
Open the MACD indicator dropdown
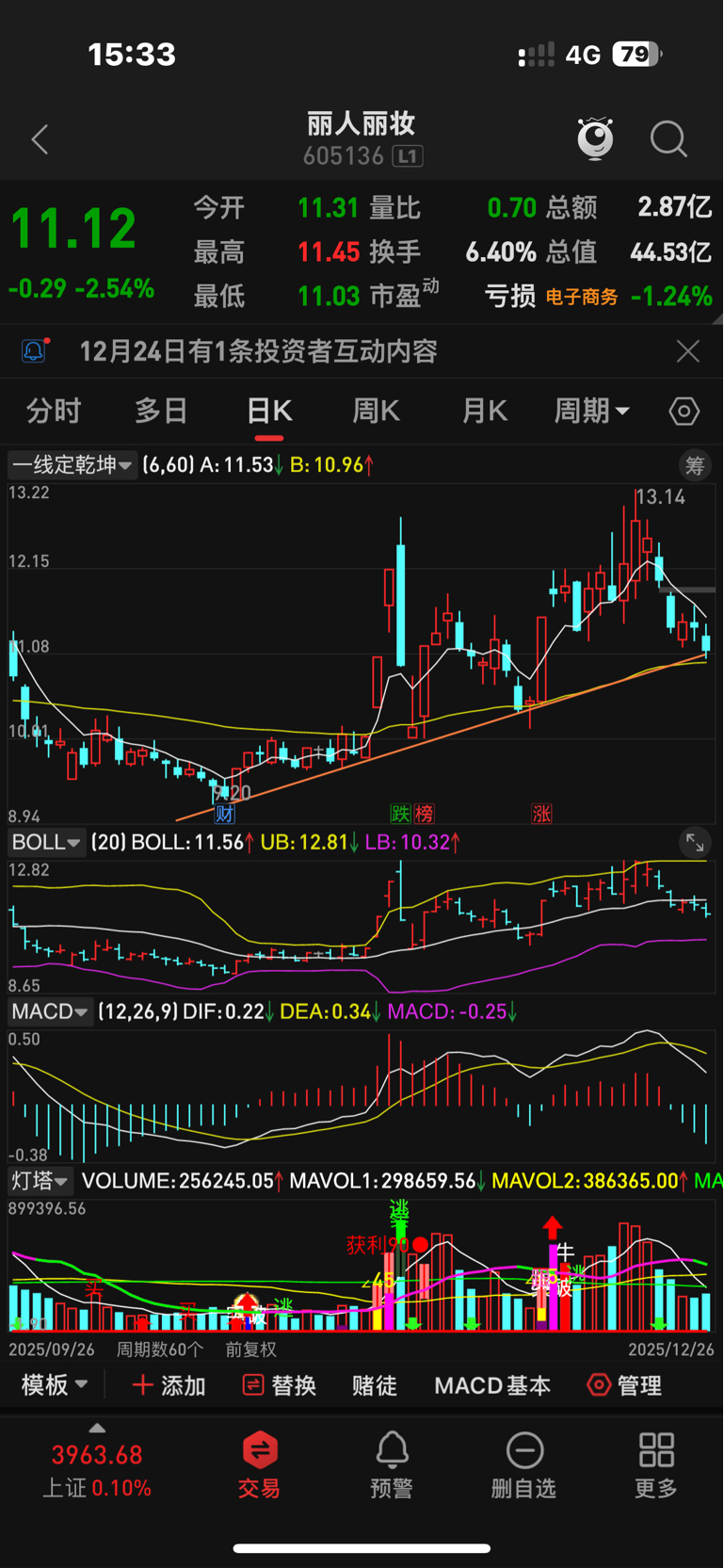[x=51, y=1012]
